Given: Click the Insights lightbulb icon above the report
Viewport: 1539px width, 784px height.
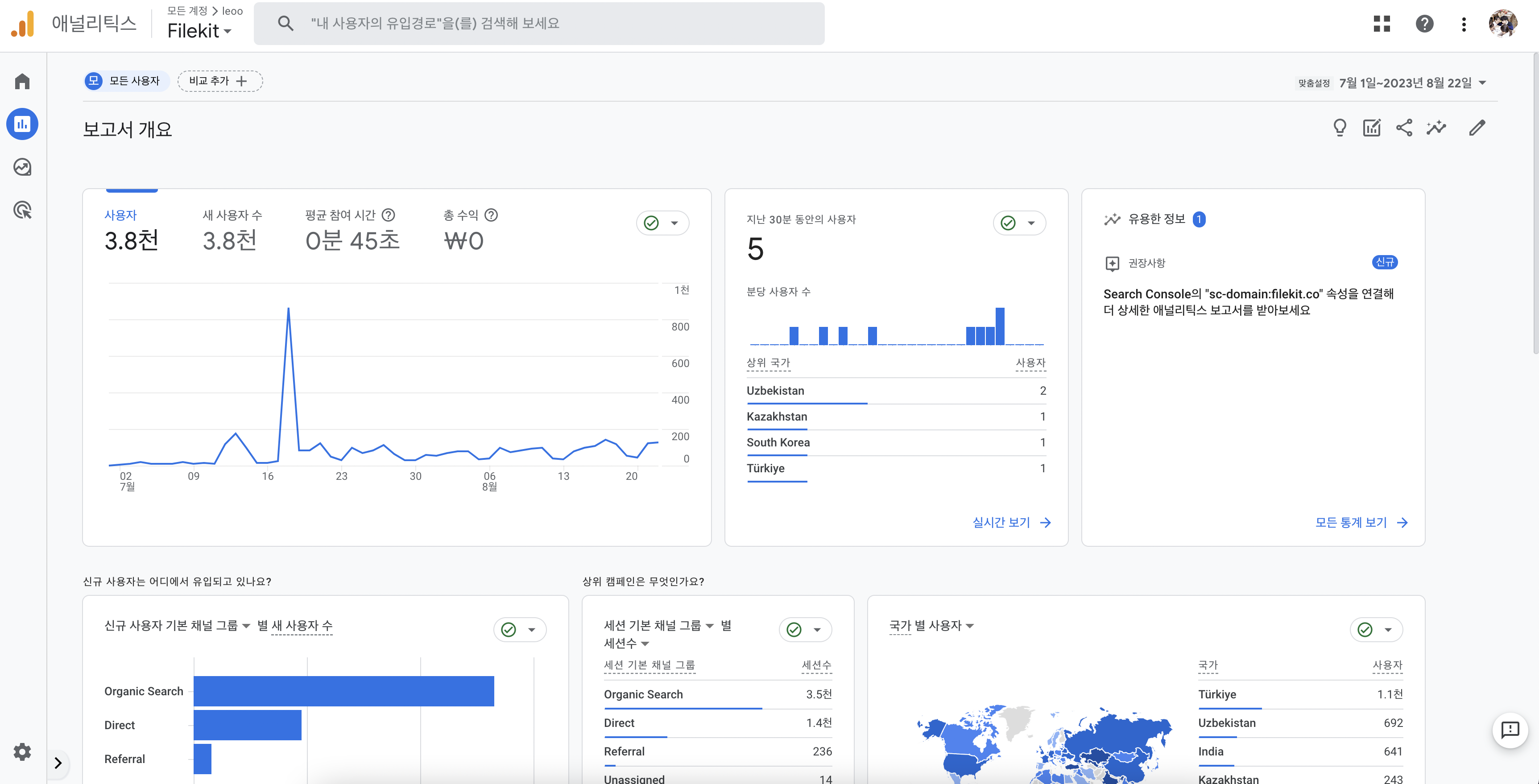Looking at the screenshot, I should click(1340, 127).
